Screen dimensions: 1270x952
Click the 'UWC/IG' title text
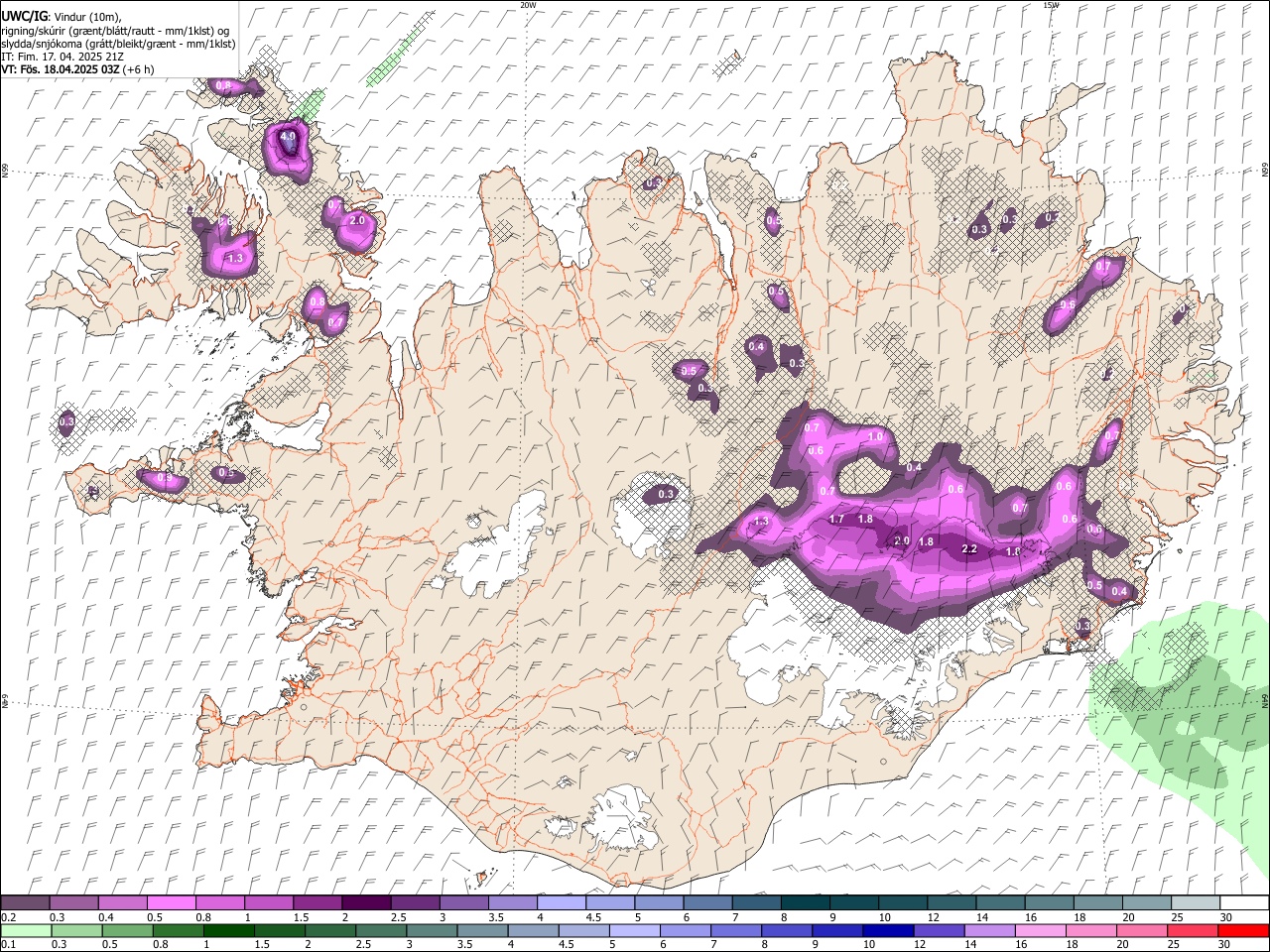click(x=23, y=15)
